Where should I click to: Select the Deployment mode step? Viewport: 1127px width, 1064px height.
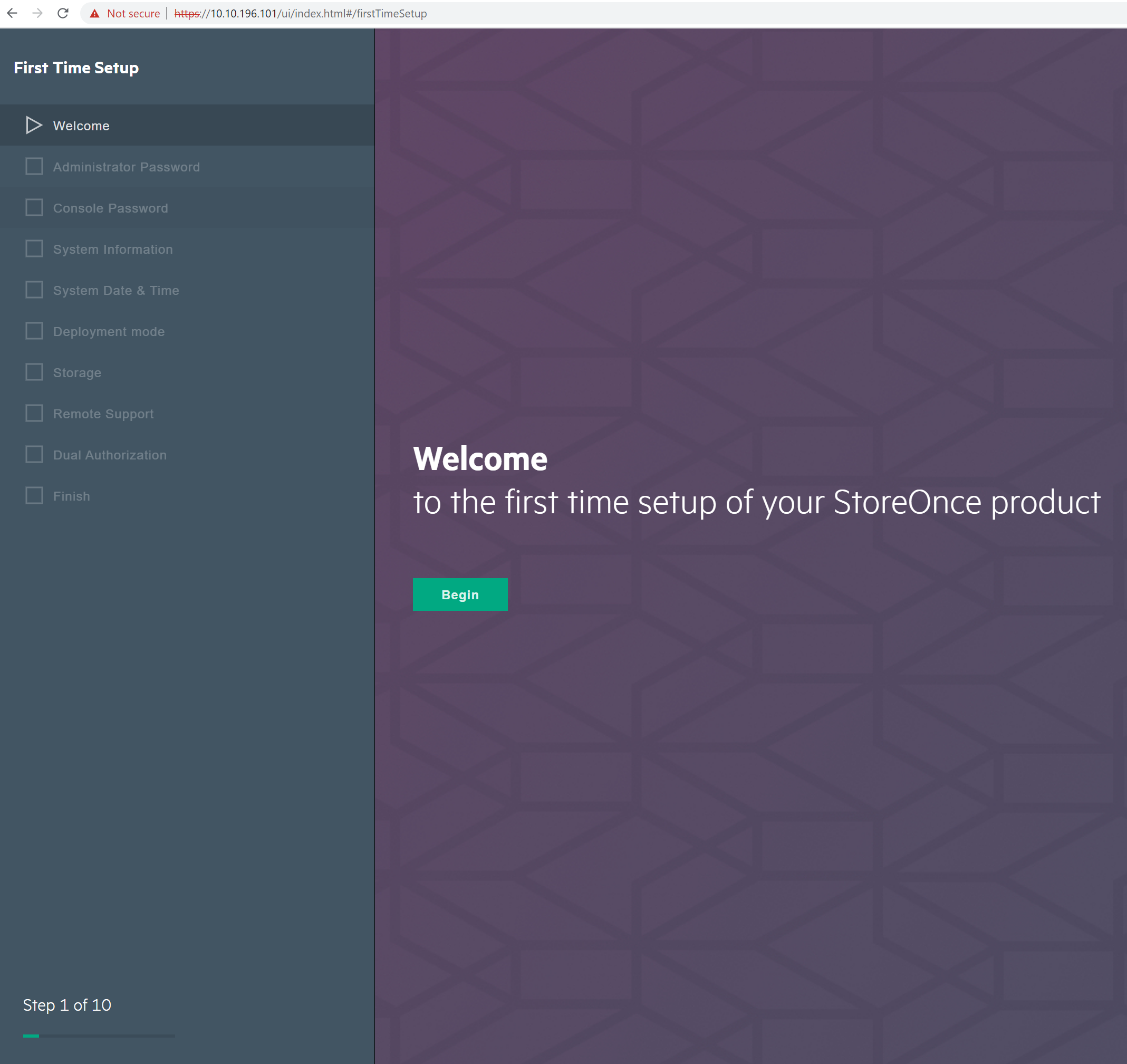pyautogui.click(x=187, y=331)
